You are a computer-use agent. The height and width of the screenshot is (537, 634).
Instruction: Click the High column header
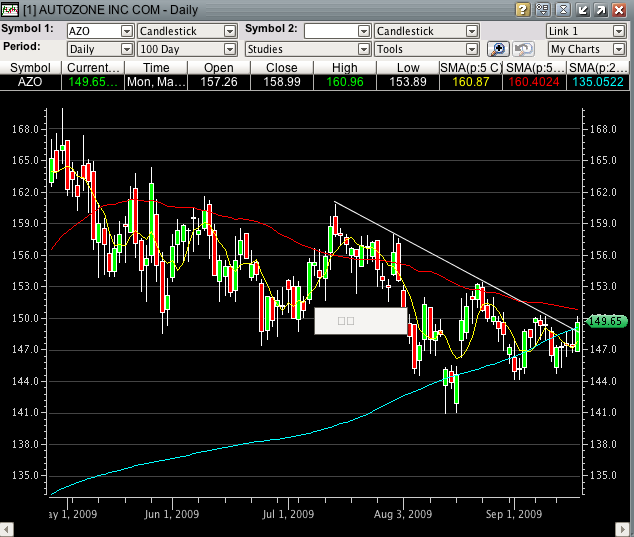[345, 67]
